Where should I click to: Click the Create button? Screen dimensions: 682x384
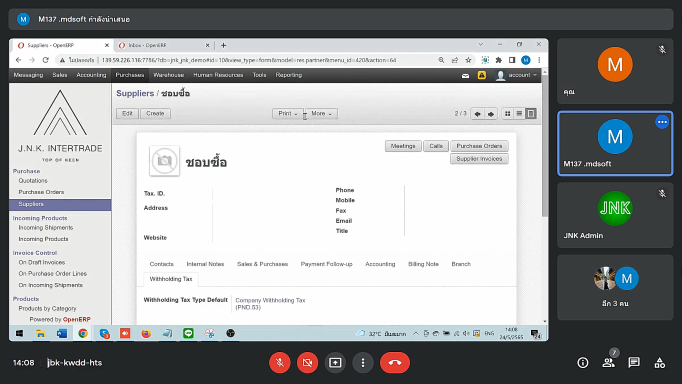coord(155,114)
